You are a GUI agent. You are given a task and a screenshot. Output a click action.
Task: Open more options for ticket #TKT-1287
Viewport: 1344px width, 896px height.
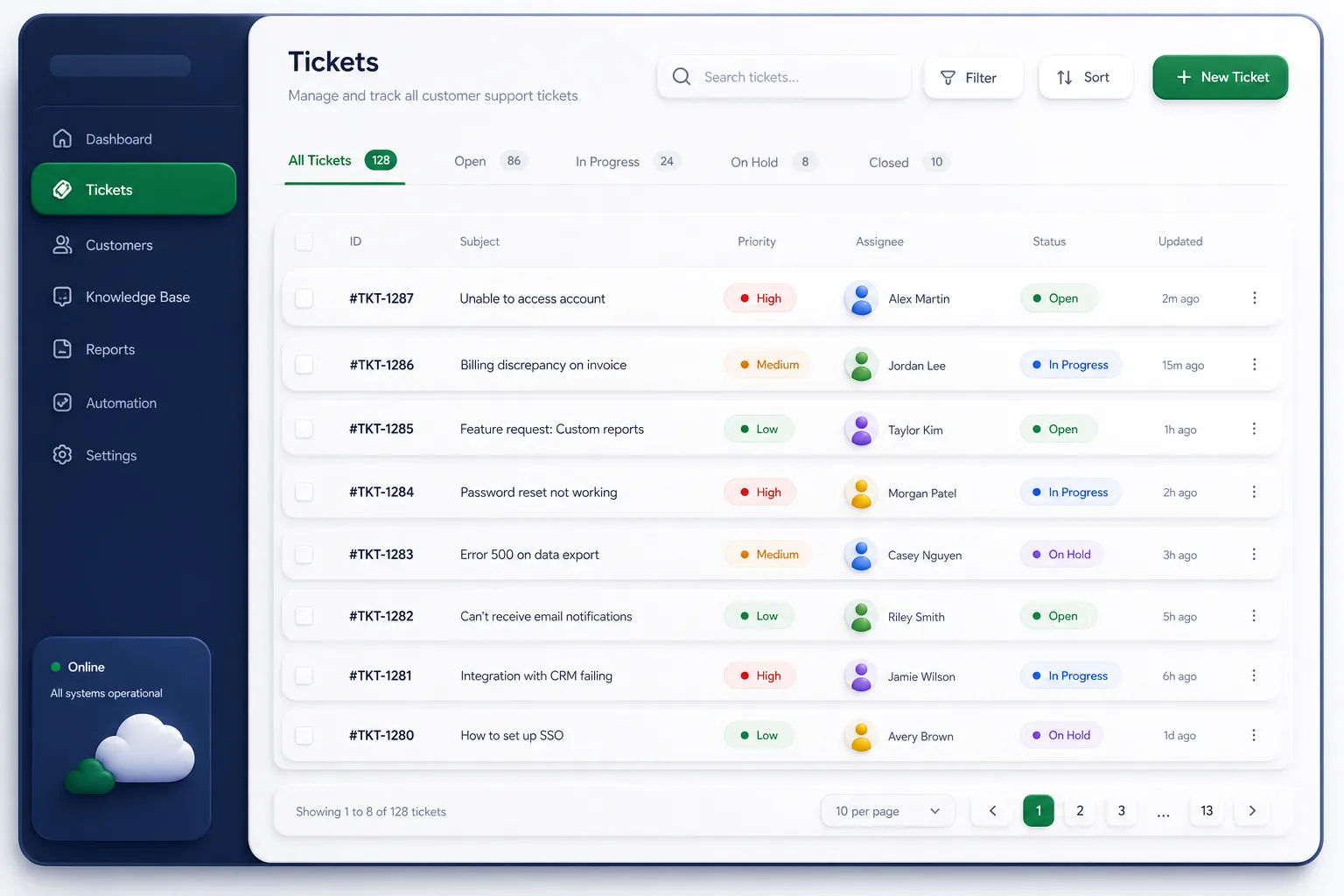[x=1254, y=298]
